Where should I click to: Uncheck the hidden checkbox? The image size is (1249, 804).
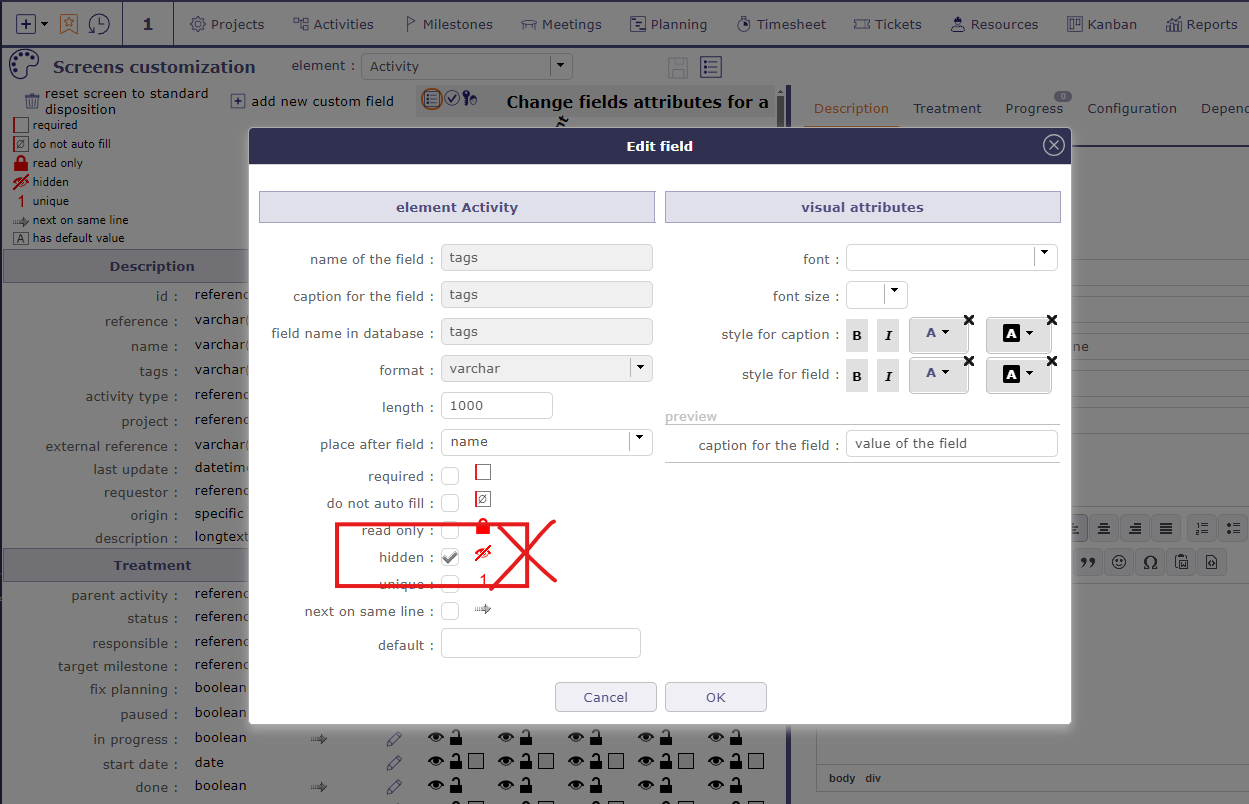(450, 558)
